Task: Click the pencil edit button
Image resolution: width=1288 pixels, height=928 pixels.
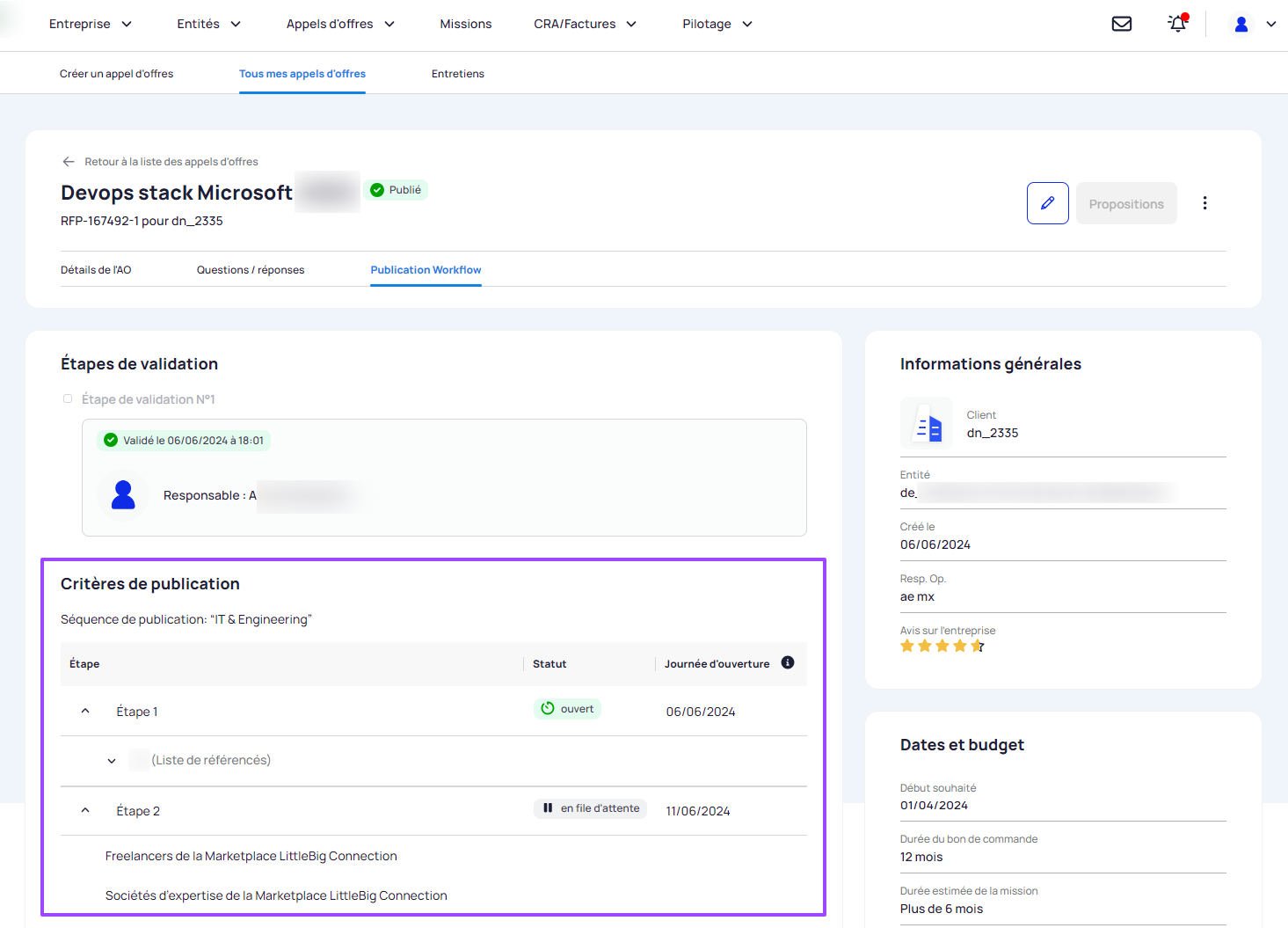Action: coord(1048,203)
